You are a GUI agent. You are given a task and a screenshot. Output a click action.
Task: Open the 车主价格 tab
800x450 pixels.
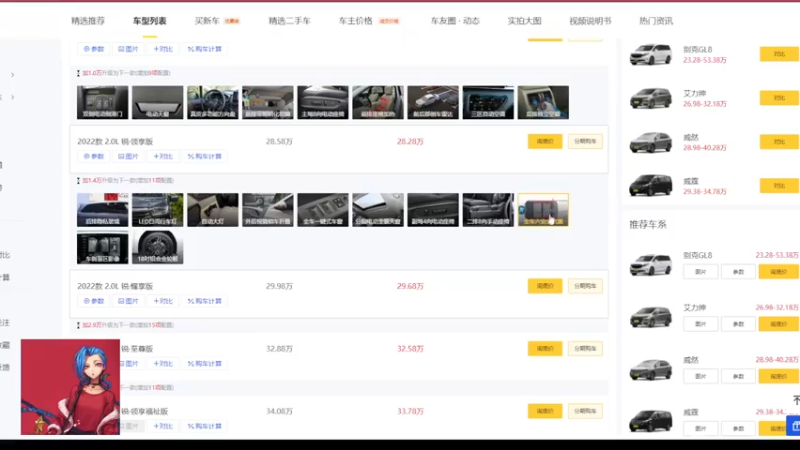(x=356, y=21)
